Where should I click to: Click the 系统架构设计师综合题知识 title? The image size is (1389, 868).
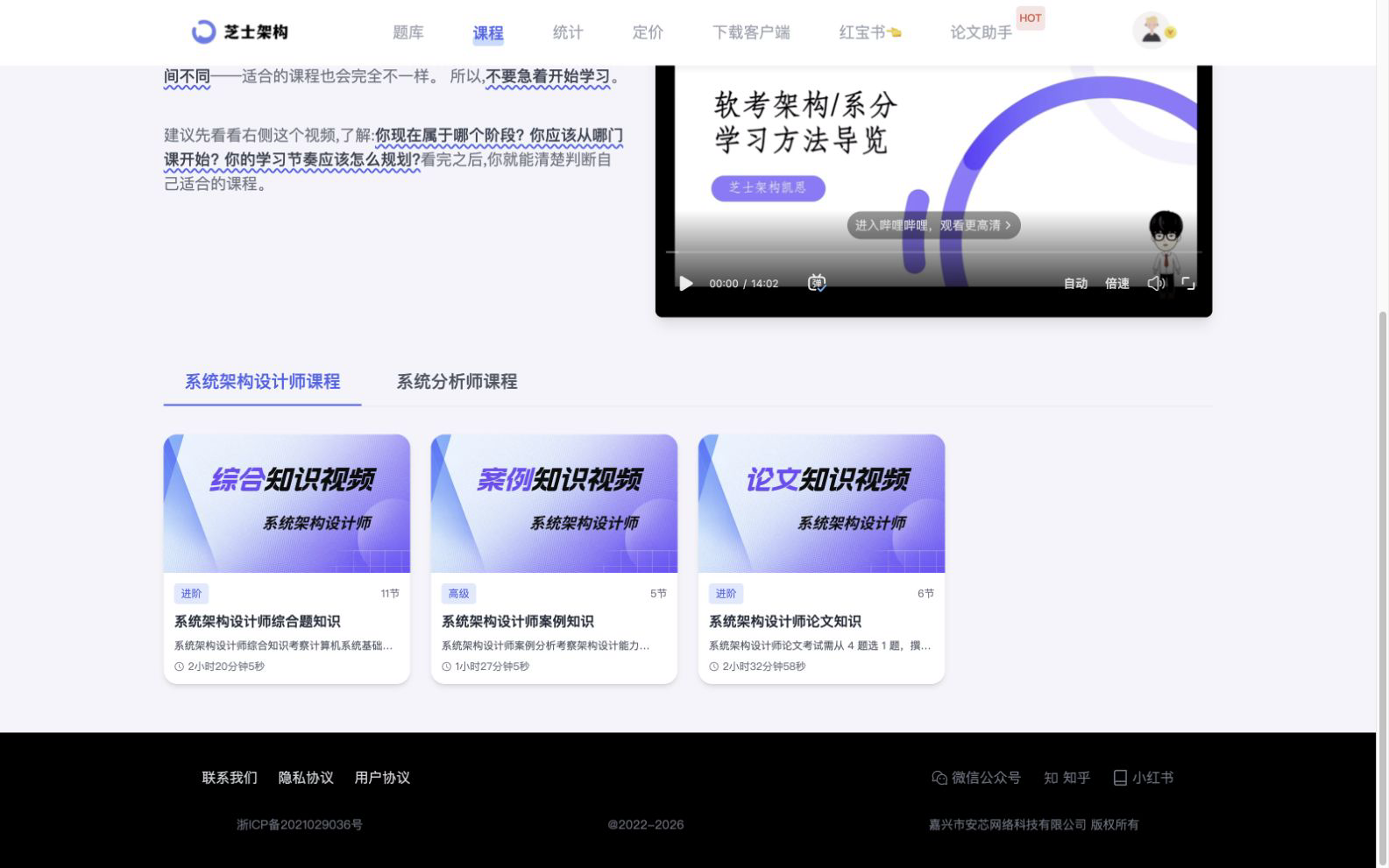point(258,622)
